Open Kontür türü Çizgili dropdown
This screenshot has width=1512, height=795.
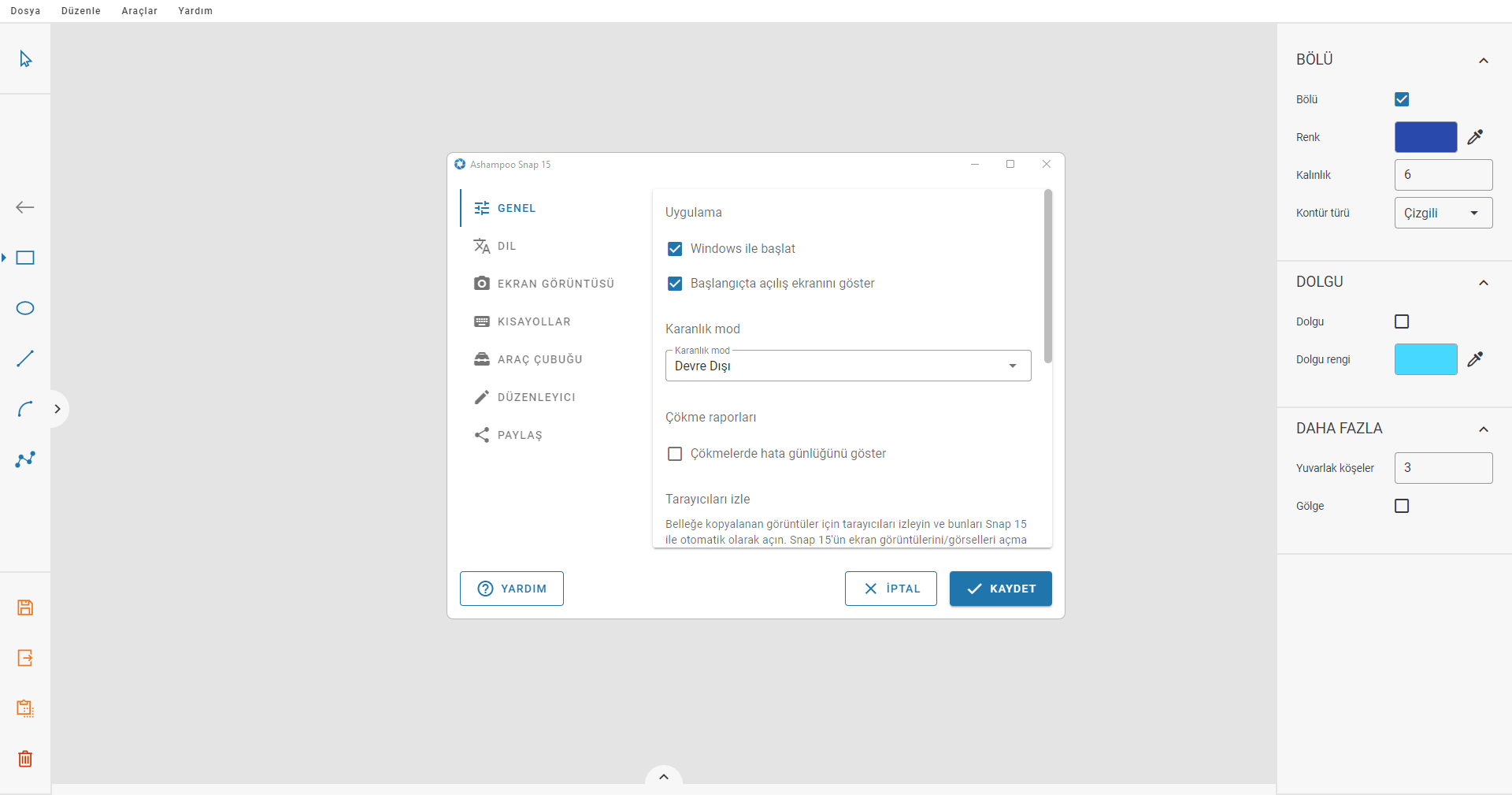click(1443, 214)
